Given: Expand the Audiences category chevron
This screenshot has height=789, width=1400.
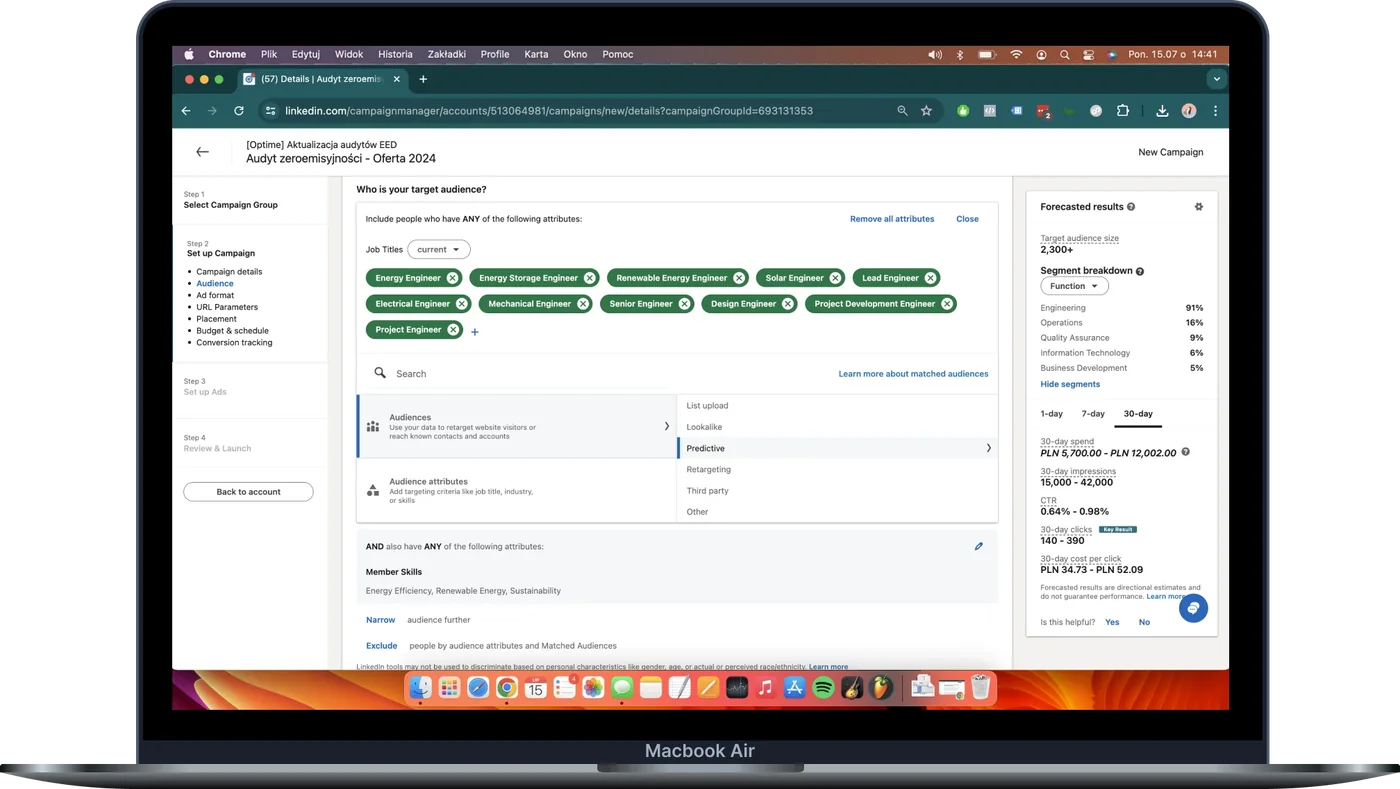Looking at the screenshot, I should [666, 426].
